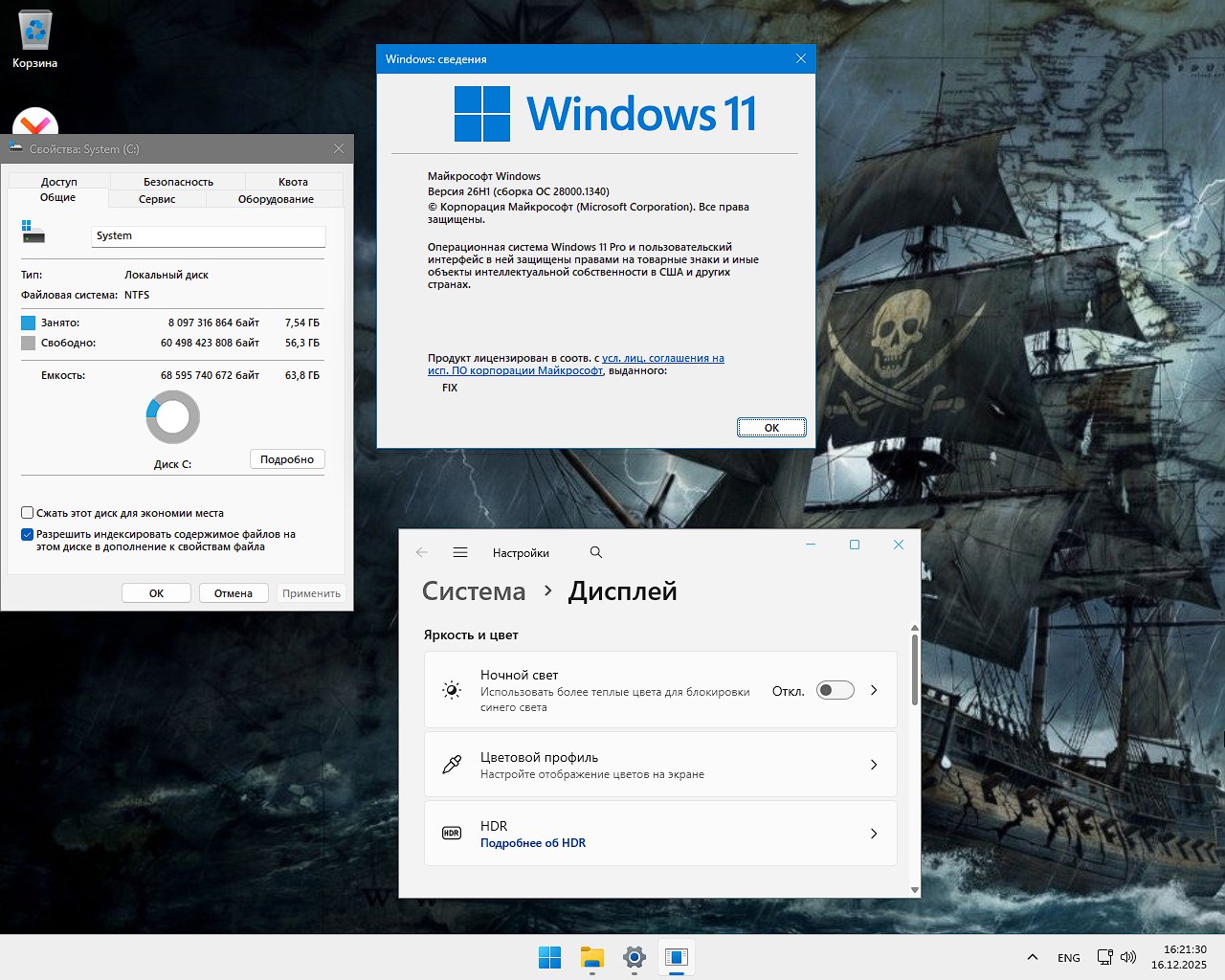Click the back arrow in Настройки
Screen dimensions: 1225x980
pos(422,553)
